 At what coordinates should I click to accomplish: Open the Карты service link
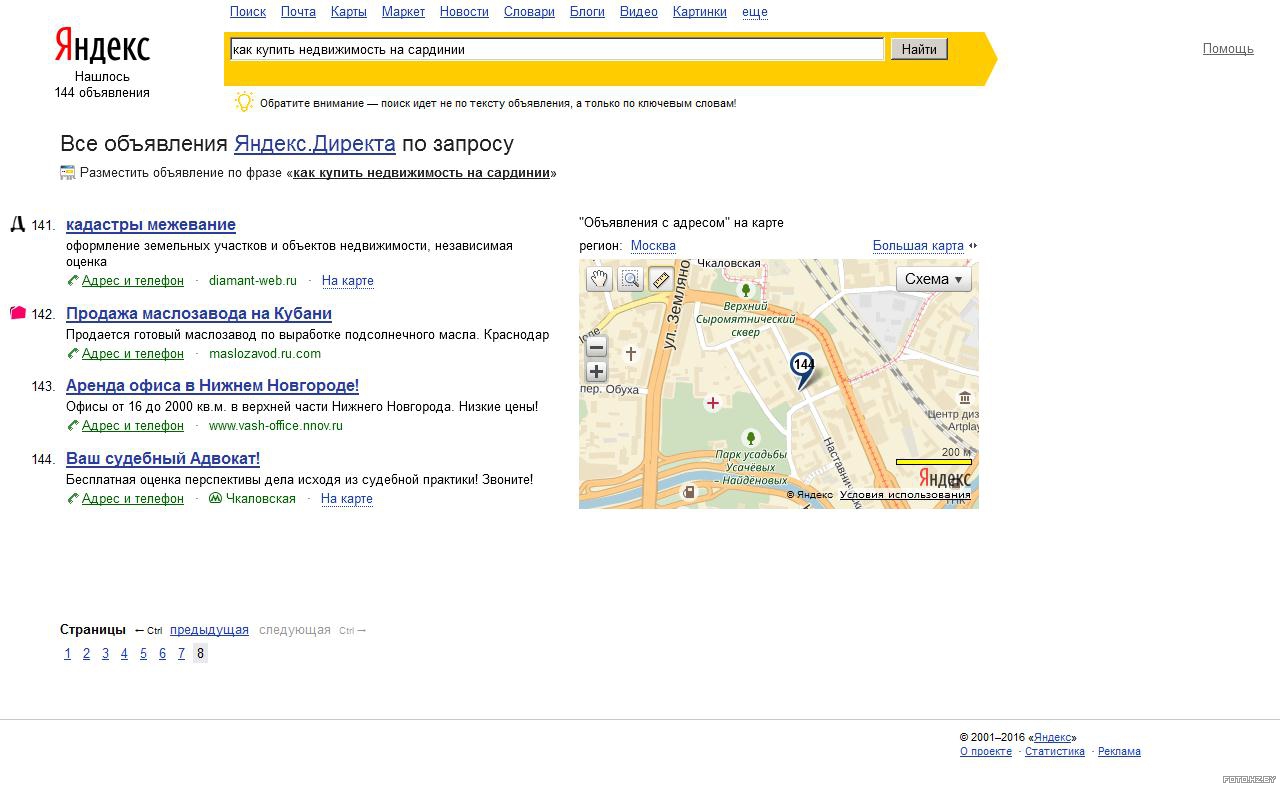pos(349,12)
